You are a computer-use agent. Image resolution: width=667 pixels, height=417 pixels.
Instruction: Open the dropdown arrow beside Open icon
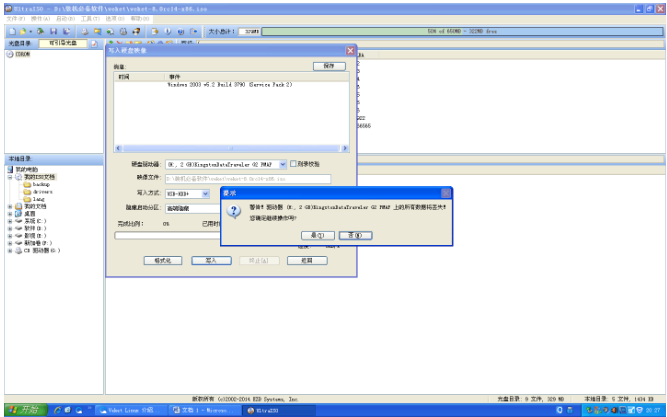pos(31,31)
